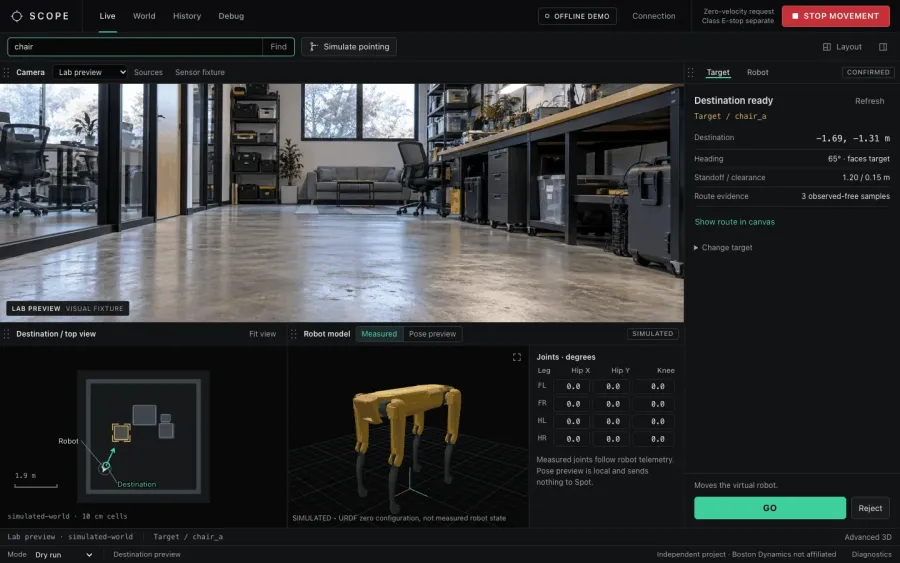900x563 pixels.
Task: Click the SIMULATED status badge
Action: pyautogui.click(x=653, y=334)
